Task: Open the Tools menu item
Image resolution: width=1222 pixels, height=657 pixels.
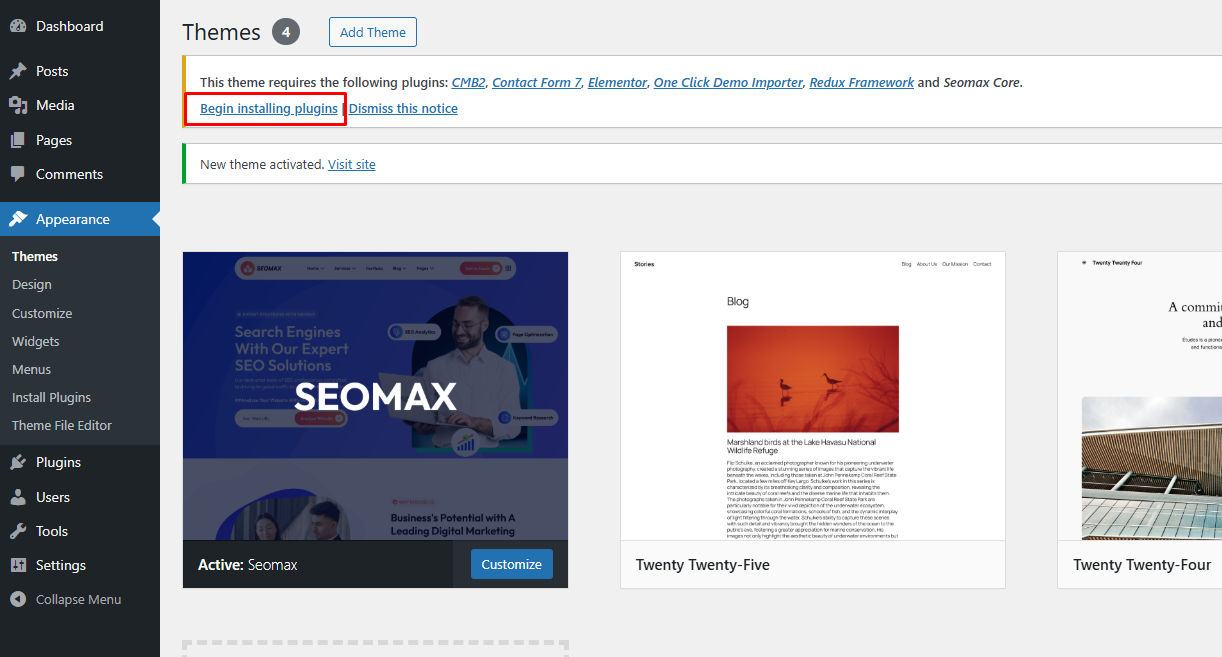Action: coord(80,531)
